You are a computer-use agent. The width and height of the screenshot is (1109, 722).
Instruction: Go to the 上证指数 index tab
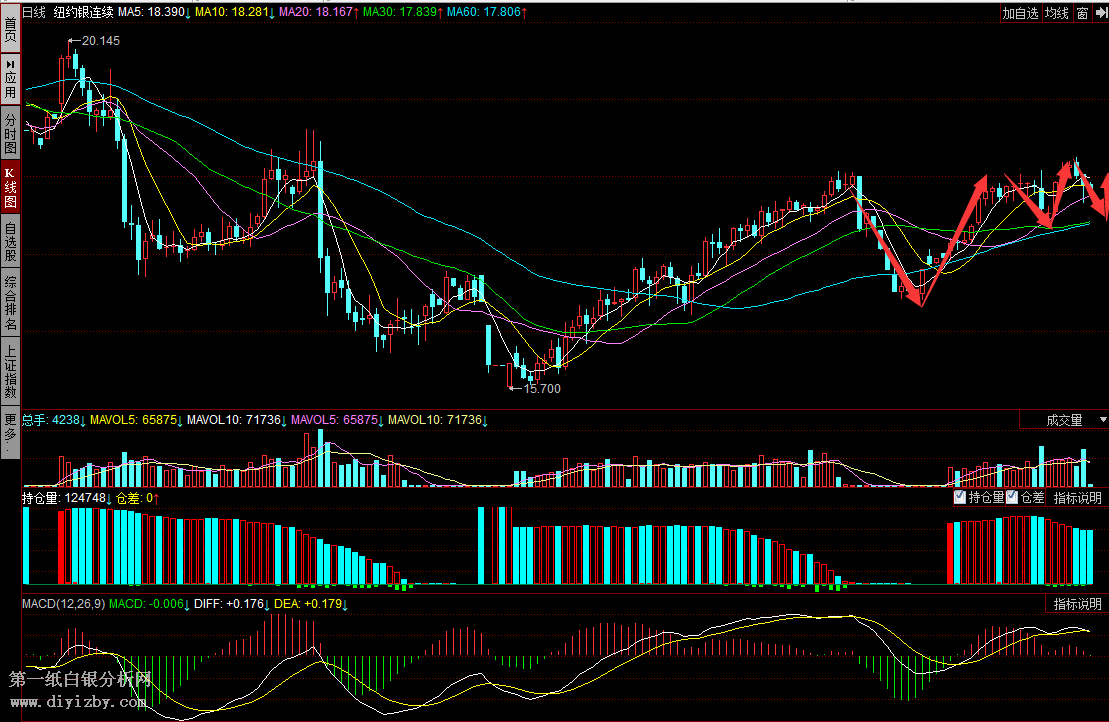(x=10, y=372)
